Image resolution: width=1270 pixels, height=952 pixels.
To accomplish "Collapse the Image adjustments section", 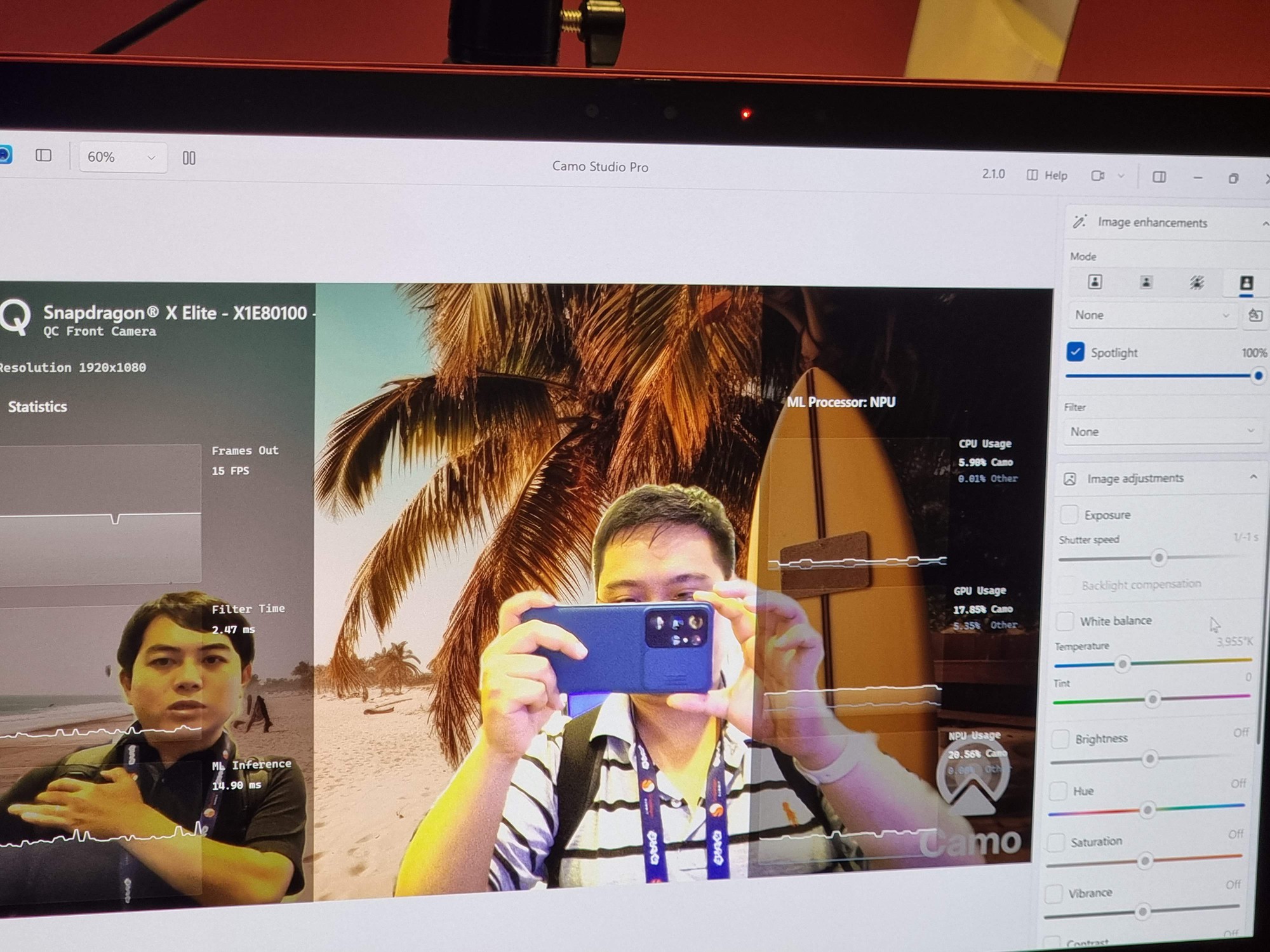I will point(1253,477).
